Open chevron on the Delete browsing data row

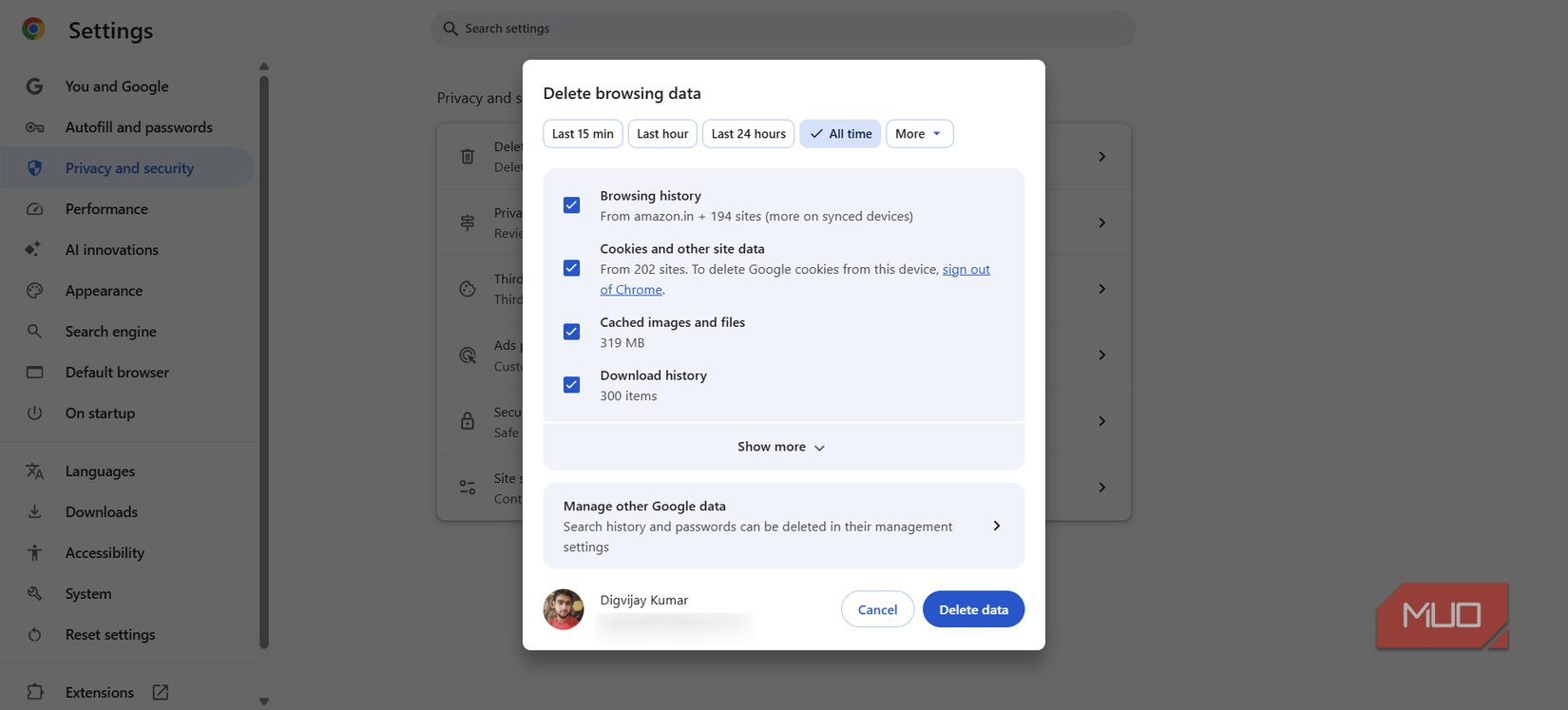[1101, 156]
